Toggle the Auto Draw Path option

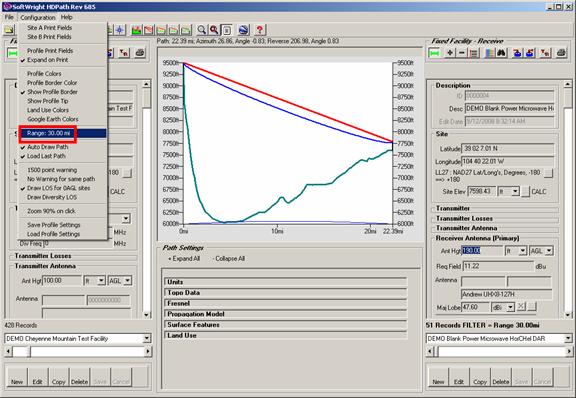[47, 147]
